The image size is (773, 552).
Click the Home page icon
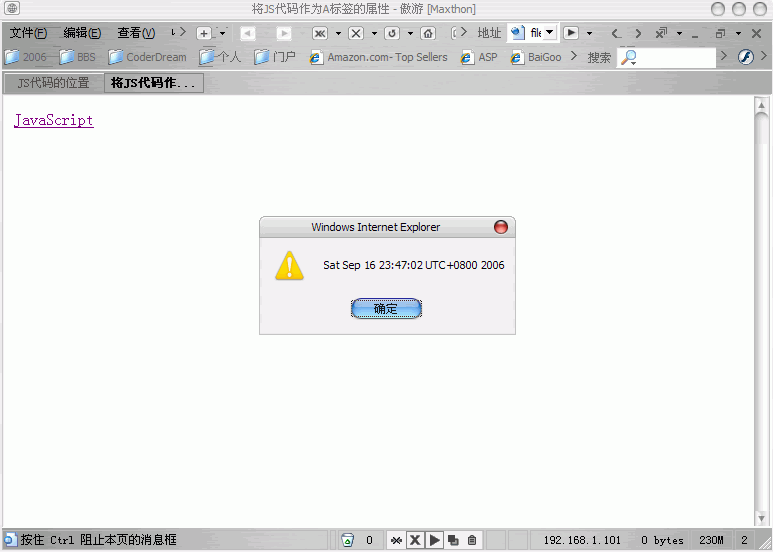pyautogui.click(x=428, y=34)
